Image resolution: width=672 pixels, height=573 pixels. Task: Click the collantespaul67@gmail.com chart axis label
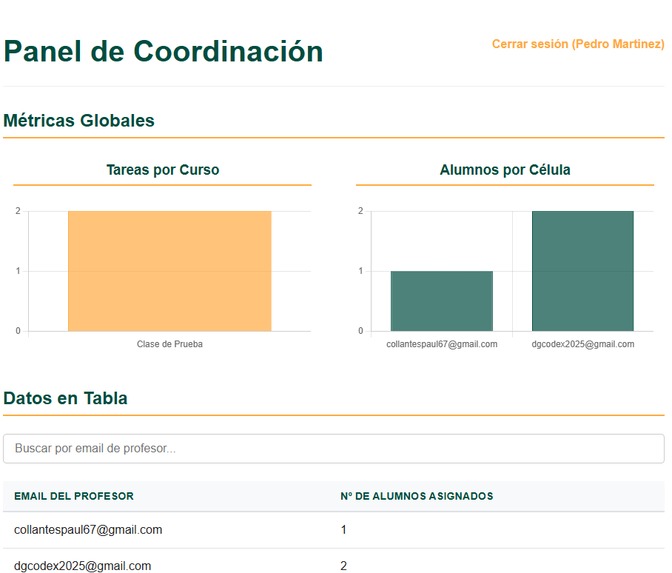pyautogui.click(x=442, y=344)
